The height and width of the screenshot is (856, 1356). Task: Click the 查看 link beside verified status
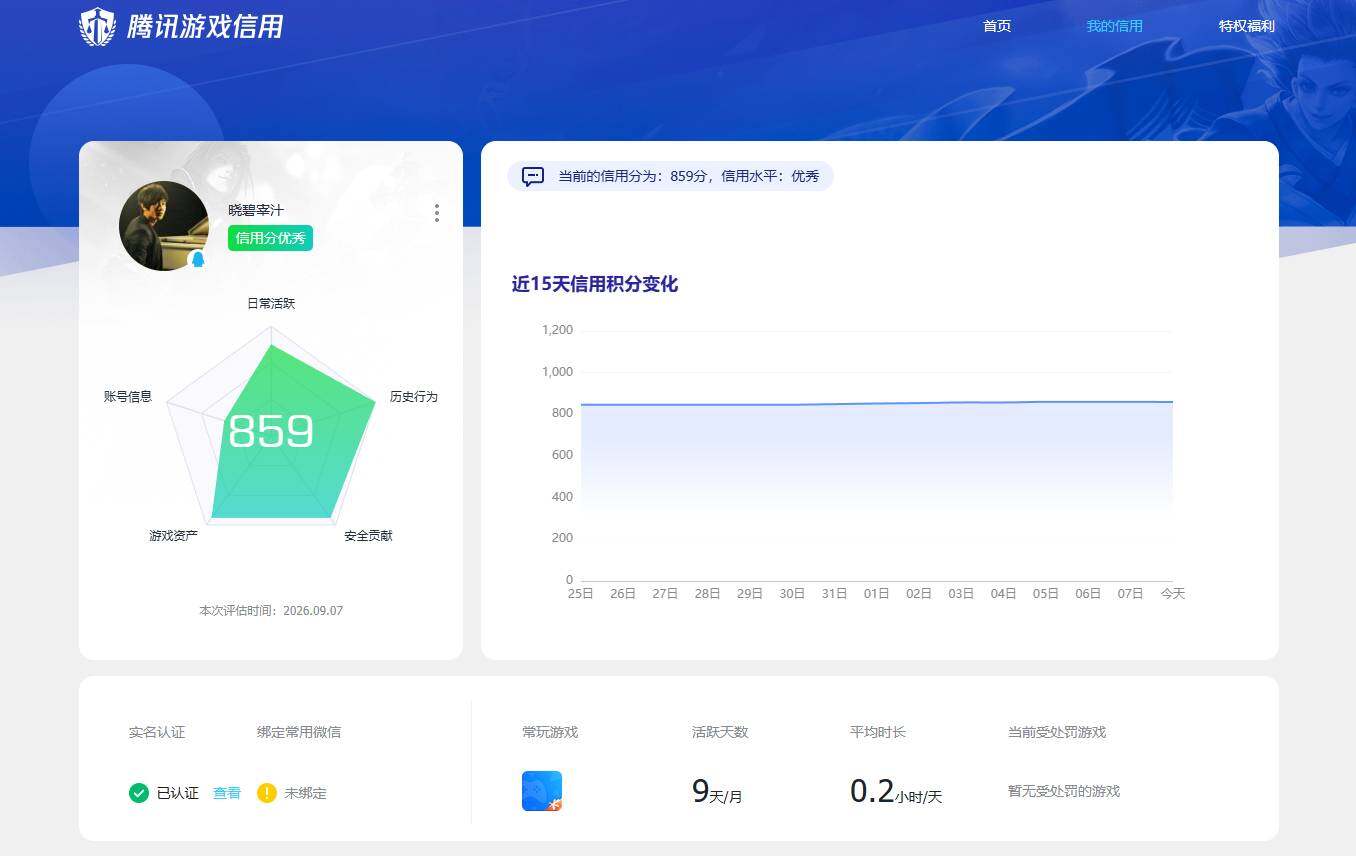tap(227, 793)
